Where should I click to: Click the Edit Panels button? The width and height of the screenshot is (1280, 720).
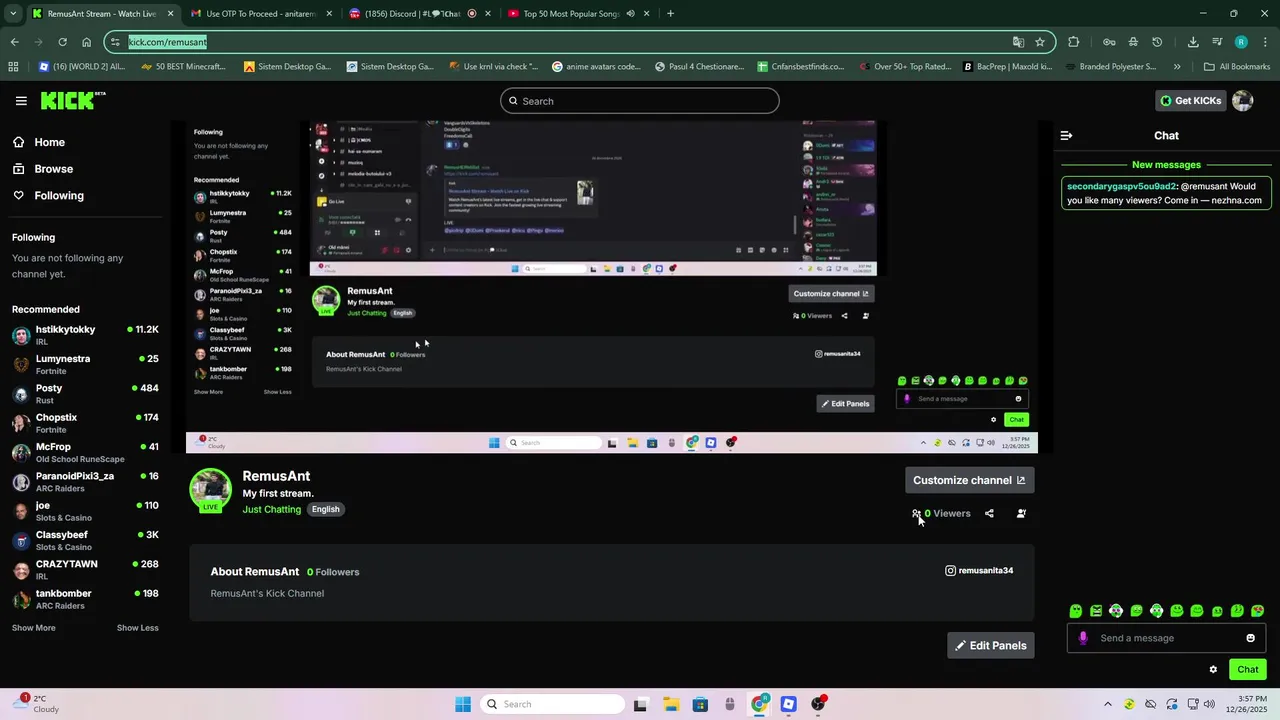point(990,645)
